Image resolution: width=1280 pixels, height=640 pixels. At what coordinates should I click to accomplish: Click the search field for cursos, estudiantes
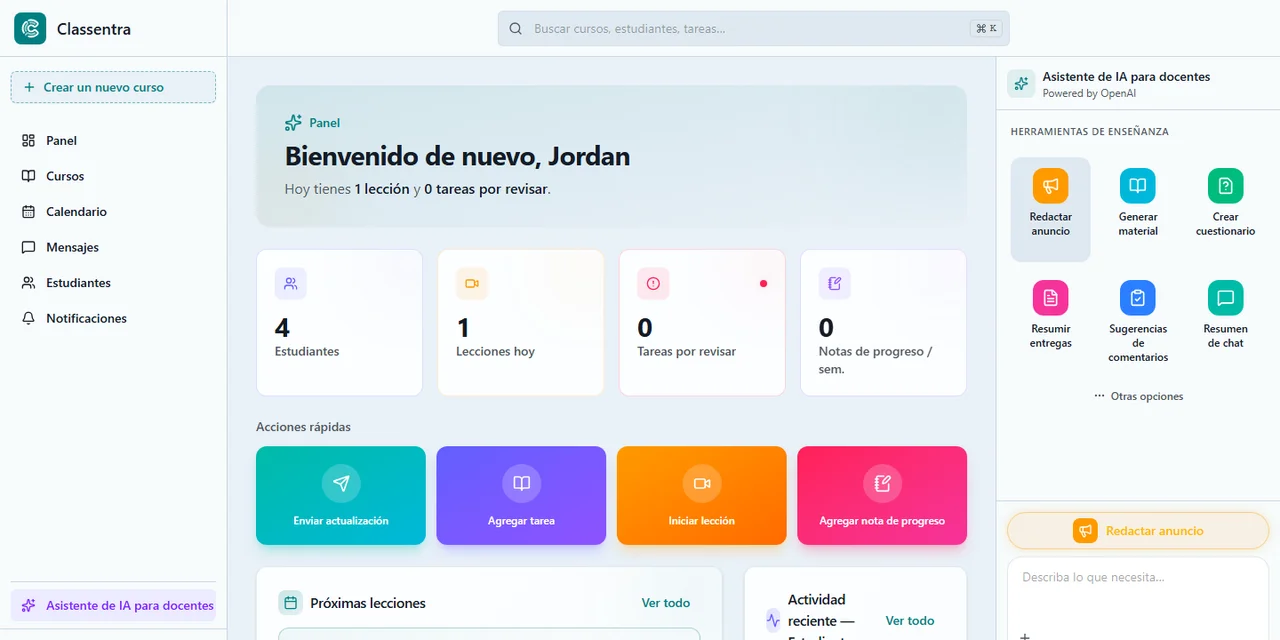coord(753,29)
